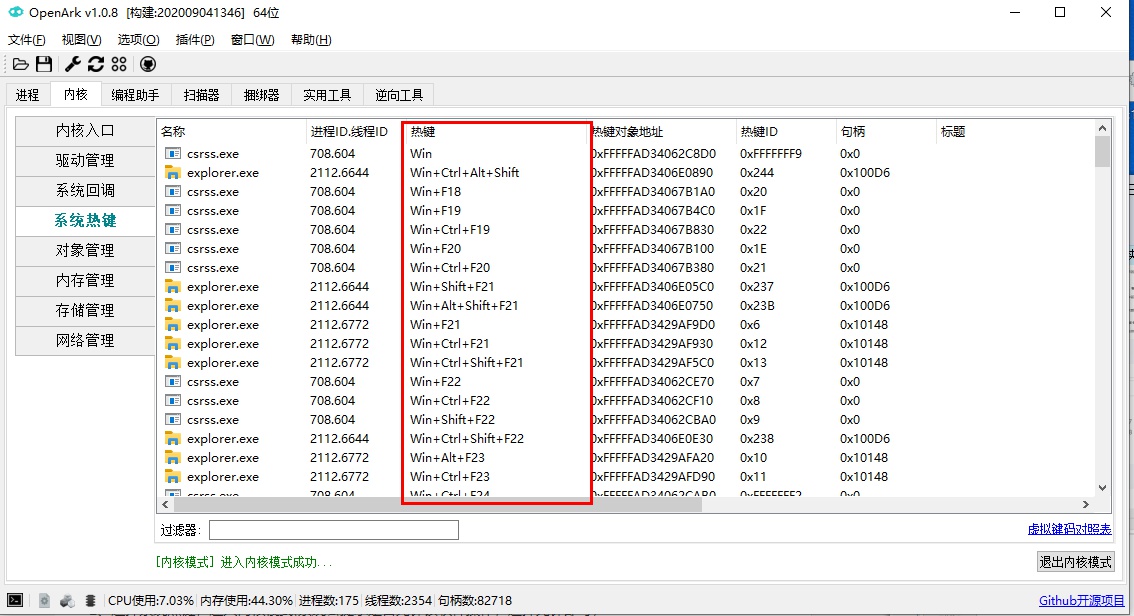Select the 系统热键 sidebar entry
The height and width of the screenshot is (616, 1134).
click(x=84, y=221)
